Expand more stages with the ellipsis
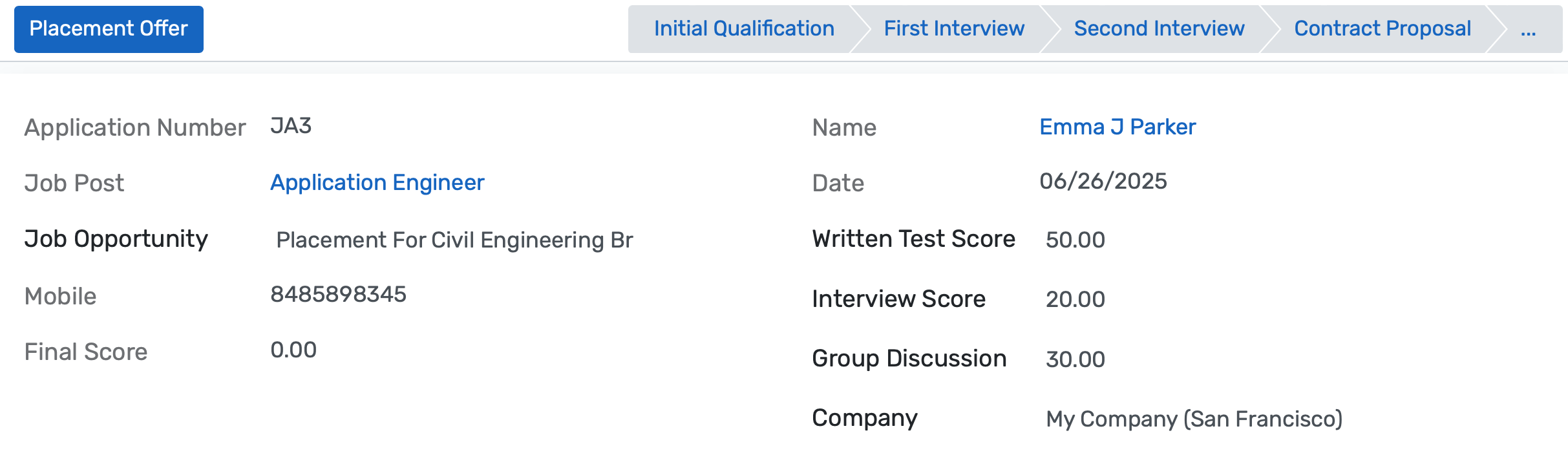 (x=1528, y=30)
